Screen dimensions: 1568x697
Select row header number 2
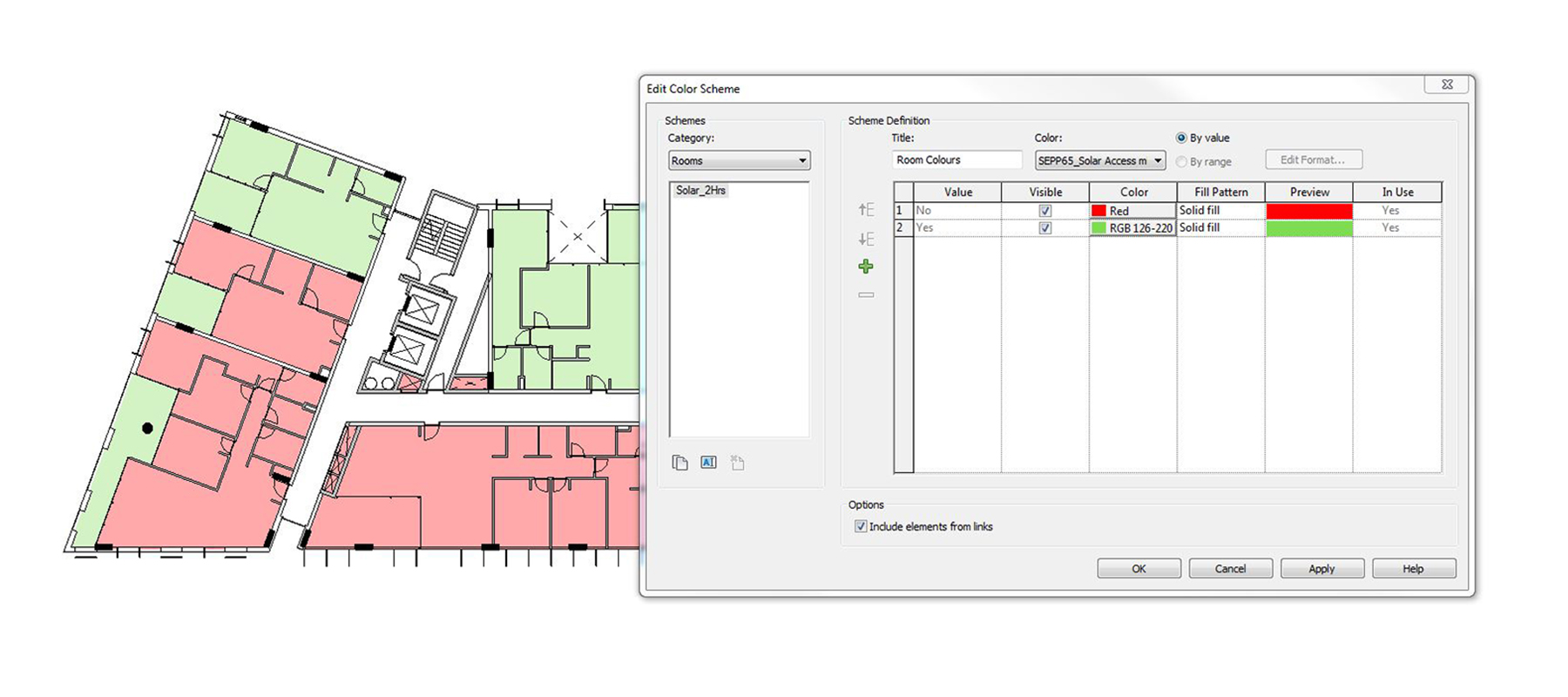pos(903,228)
